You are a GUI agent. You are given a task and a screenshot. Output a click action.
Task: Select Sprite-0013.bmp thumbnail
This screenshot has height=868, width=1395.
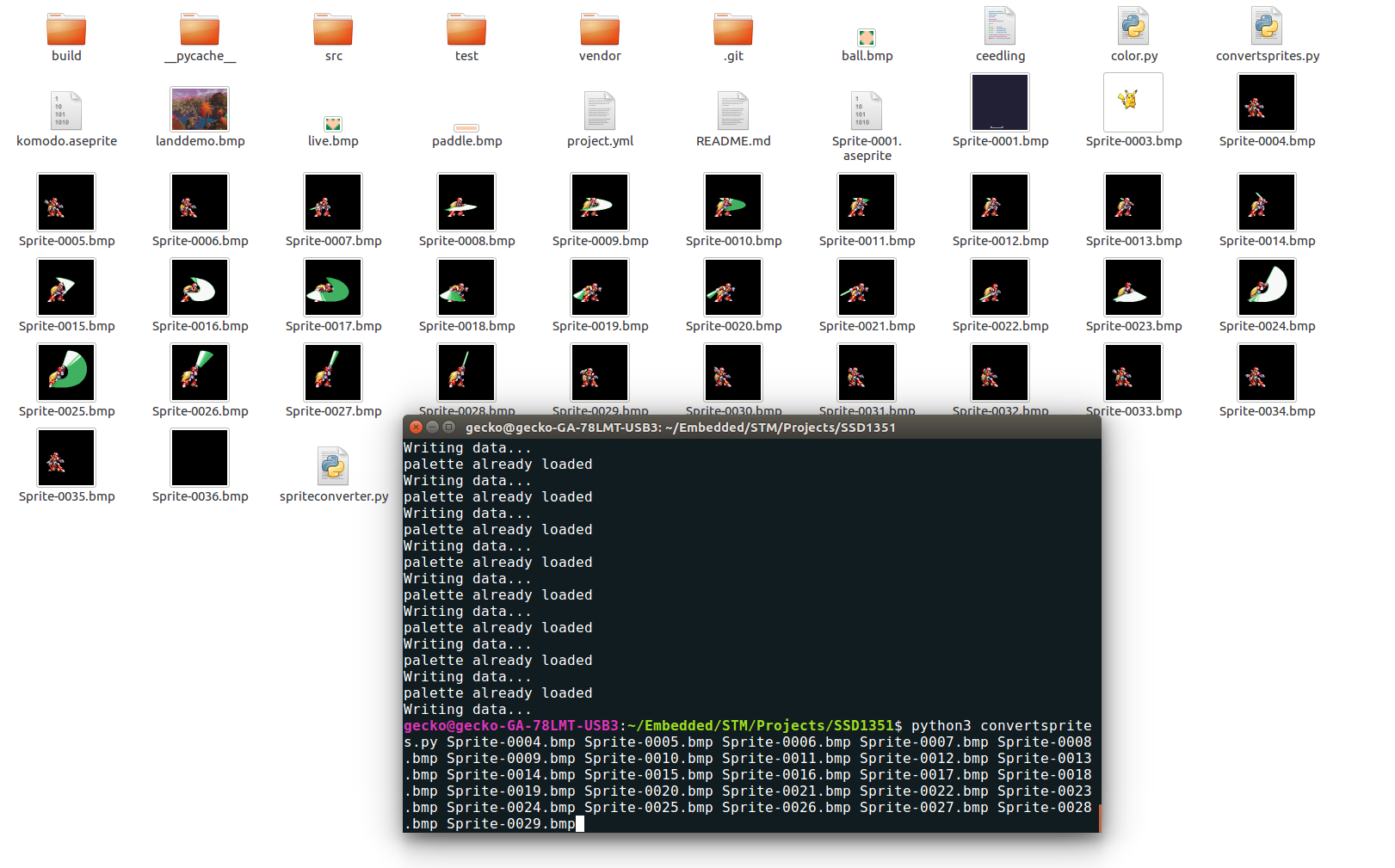tap(1133, 202)
